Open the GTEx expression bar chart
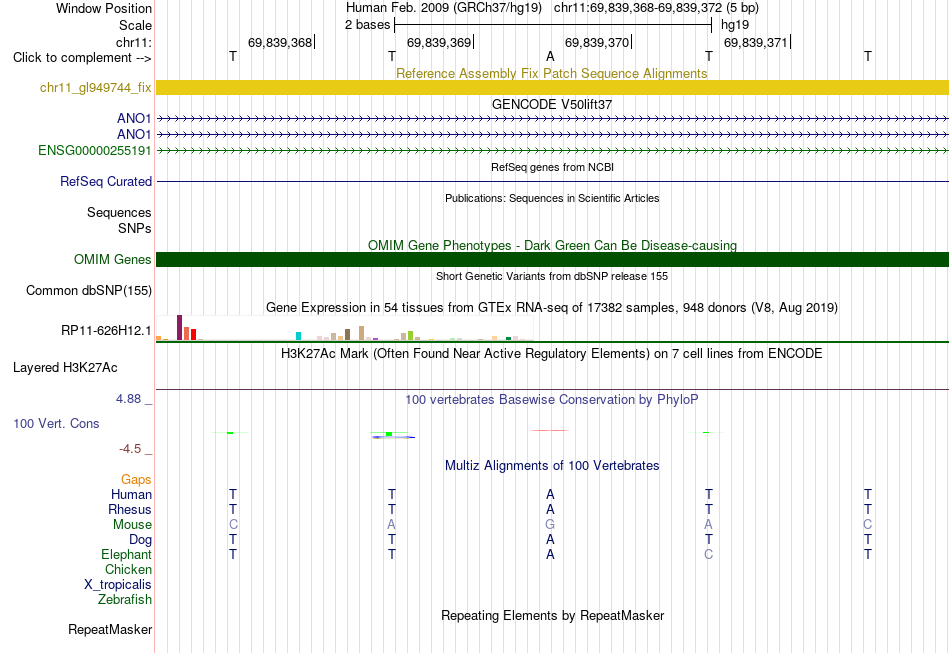The width and height of the screenshot is (950, 653). point(344,328)
